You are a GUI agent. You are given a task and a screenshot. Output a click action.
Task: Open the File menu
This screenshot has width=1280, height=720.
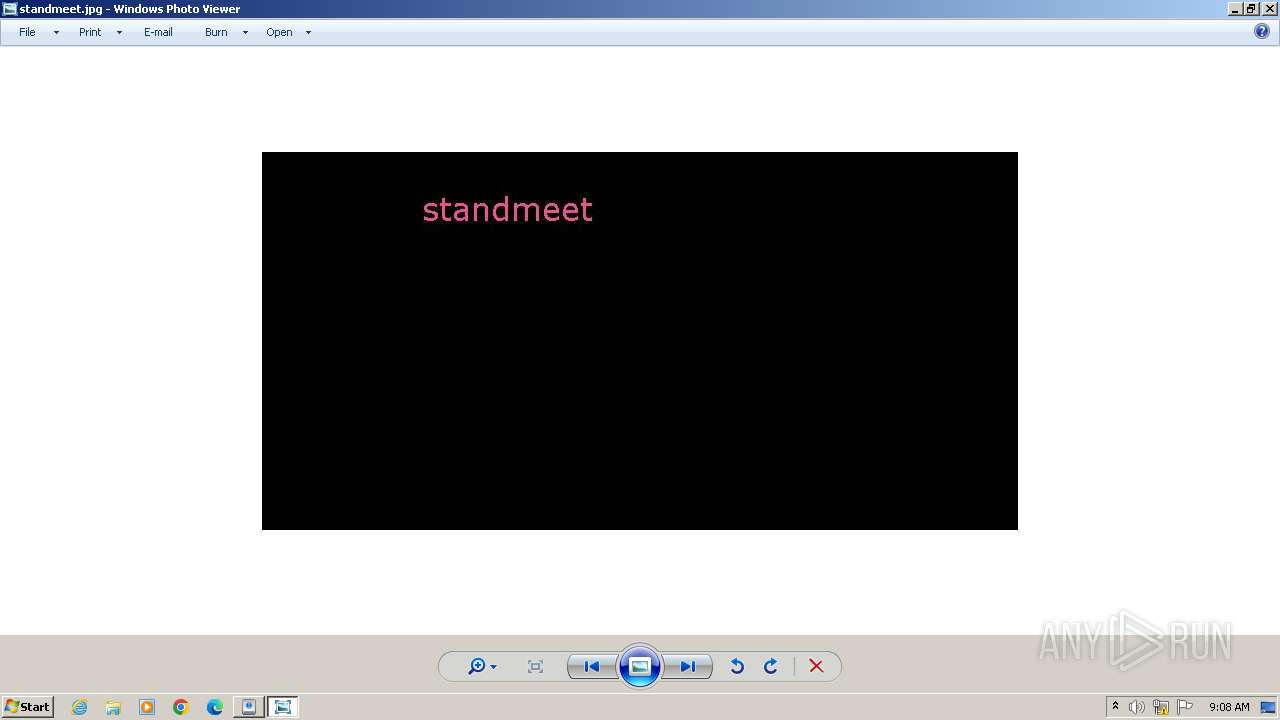pyautogui.click(x=27, y=32)
